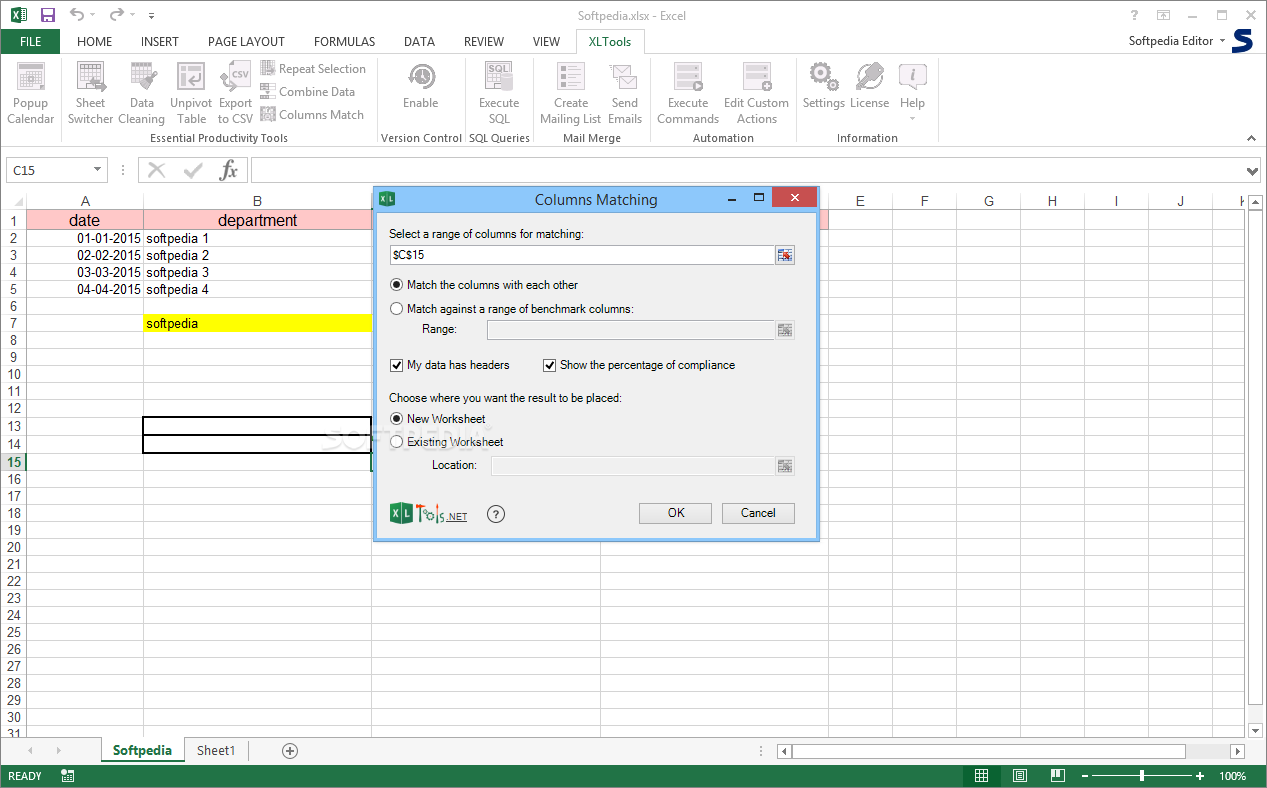Click OK in Columns Matching dialog

(676, 513)
